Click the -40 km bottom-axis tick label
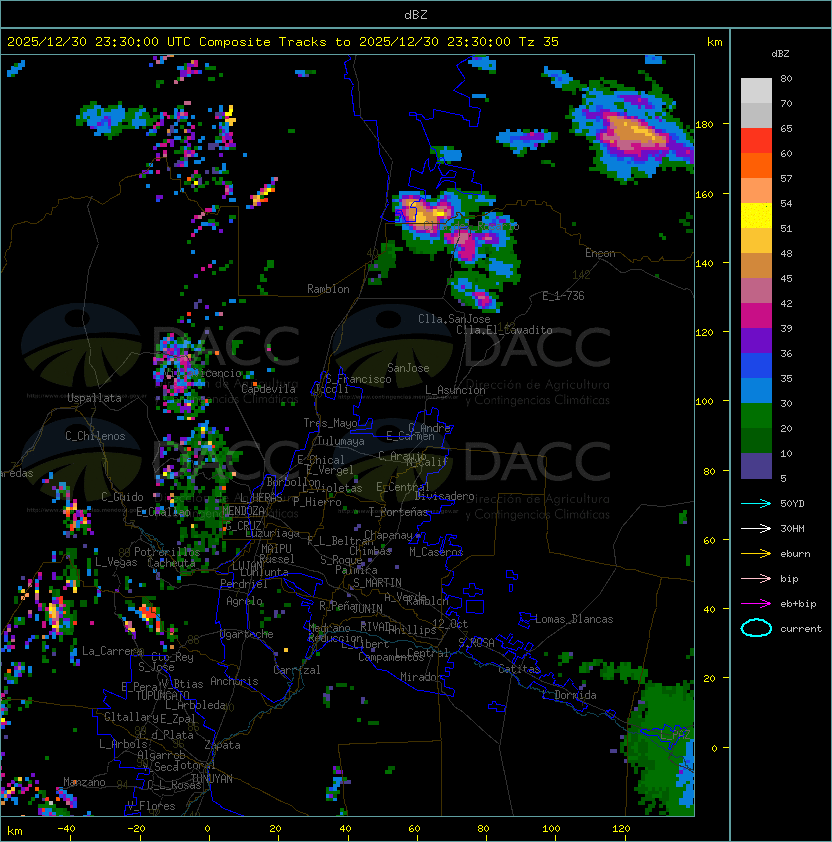 point(66,829)
